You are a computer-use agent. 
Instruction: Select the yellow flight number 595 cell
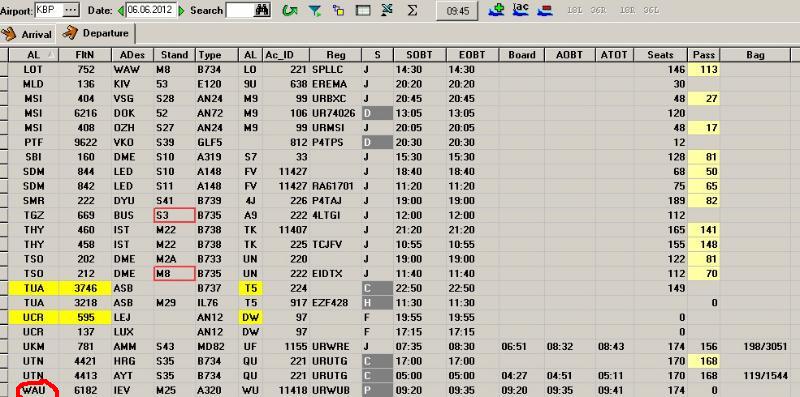(x=85, y=317)
